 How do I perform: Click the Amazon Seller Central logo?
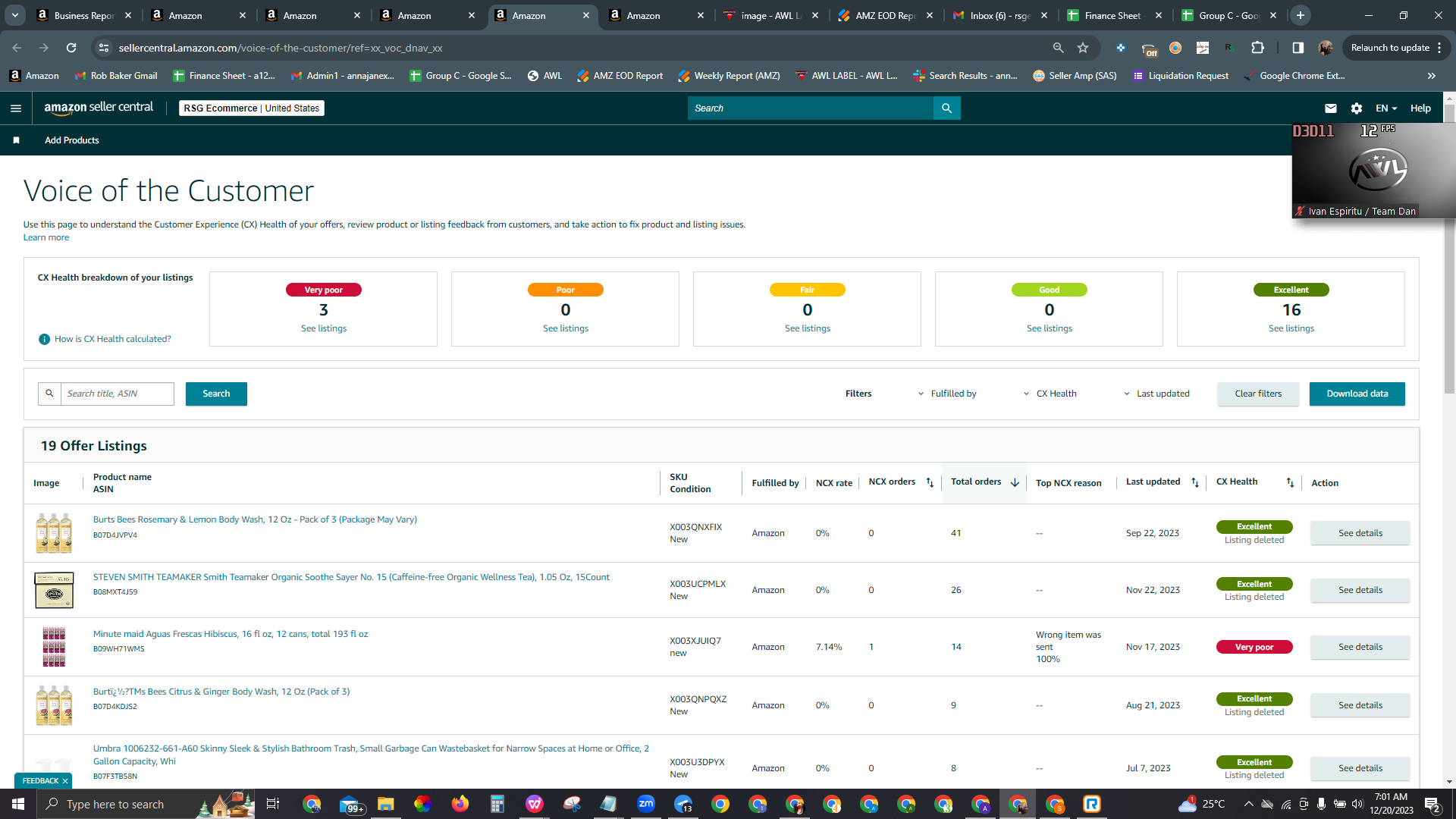click(99, 108)
